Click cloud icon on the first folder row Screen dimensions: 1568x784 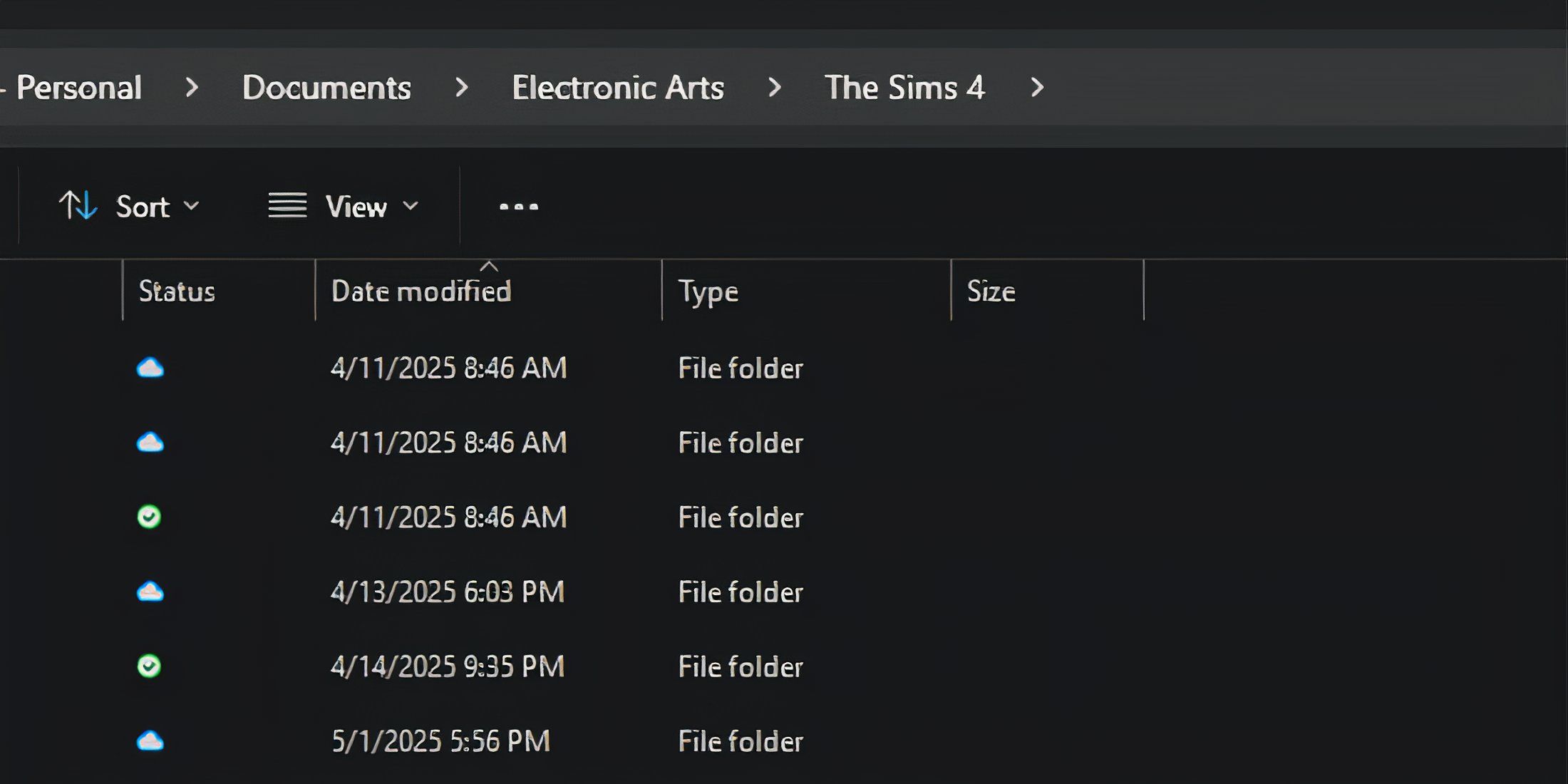150,368
